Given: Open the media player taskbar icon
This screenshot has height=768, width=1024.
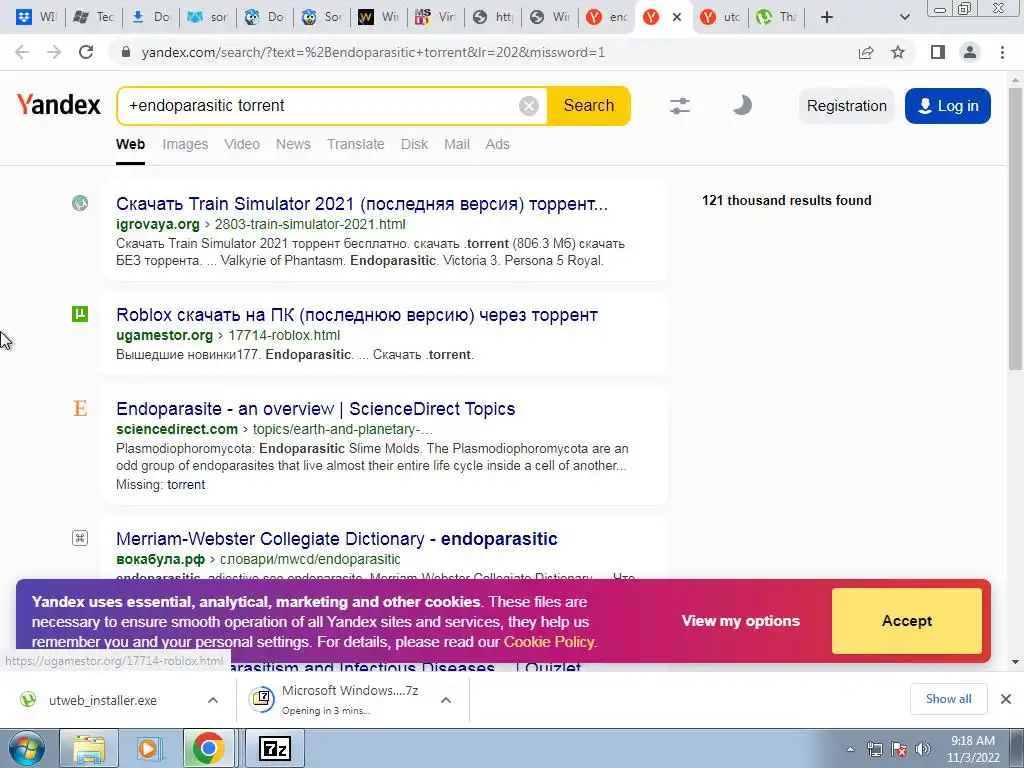Looking at the screenshot, I should pyautogui.click(x=148, y=748).
